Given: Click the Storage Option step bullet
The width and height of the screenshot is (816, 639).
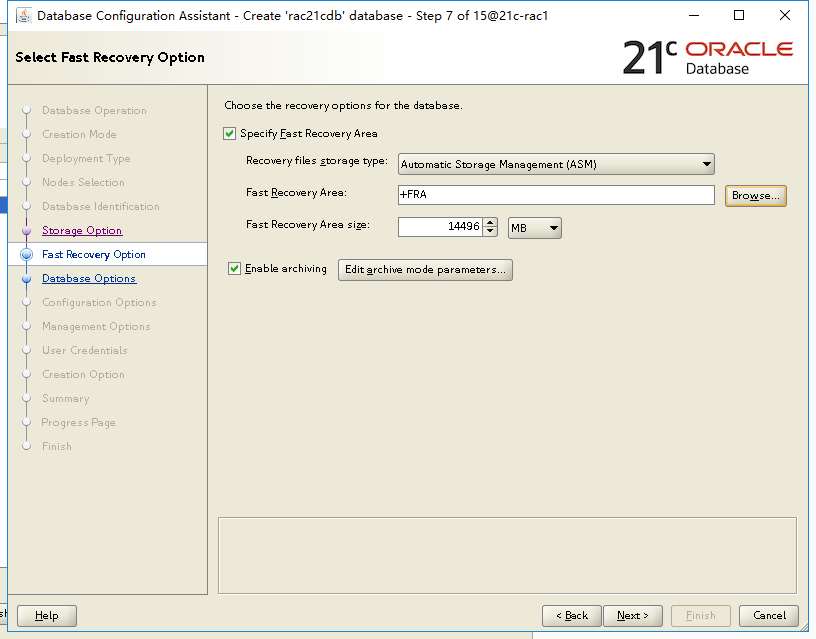Looking at the screenshot, I should tap(27, 231).
